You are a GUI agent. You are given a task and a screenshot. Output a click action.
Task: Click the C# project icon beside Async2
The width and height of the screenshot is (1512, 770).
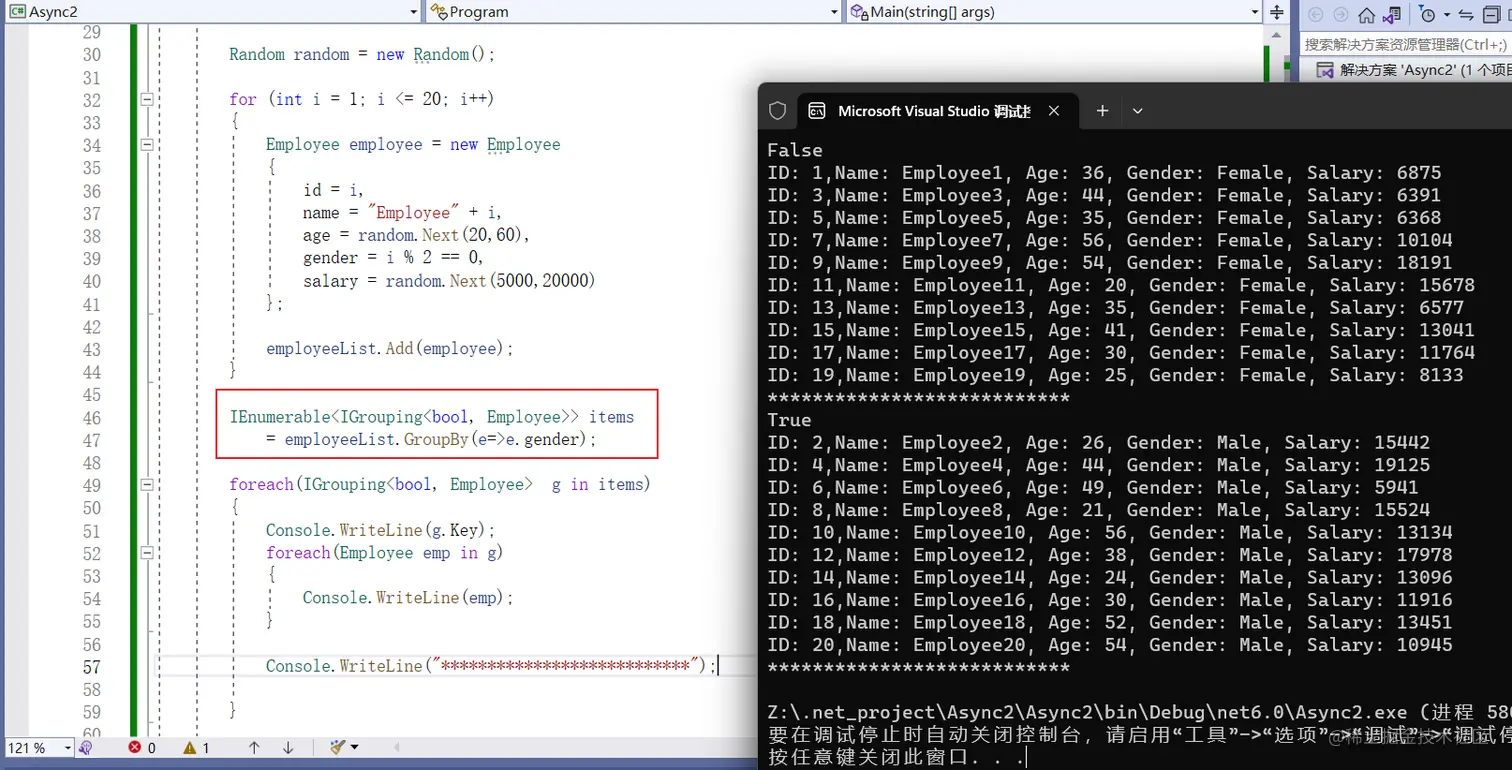pos(17,12)
